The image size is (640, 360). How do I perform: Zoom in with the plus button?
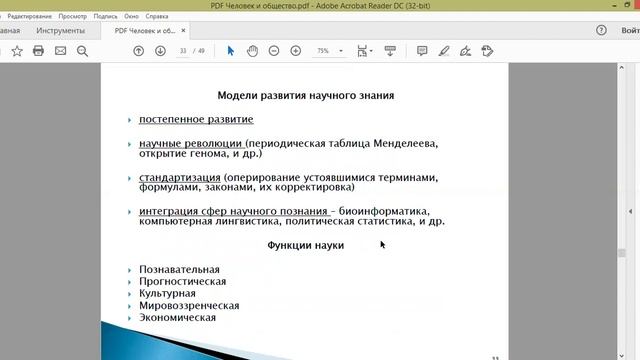click(x=296, y=51)
